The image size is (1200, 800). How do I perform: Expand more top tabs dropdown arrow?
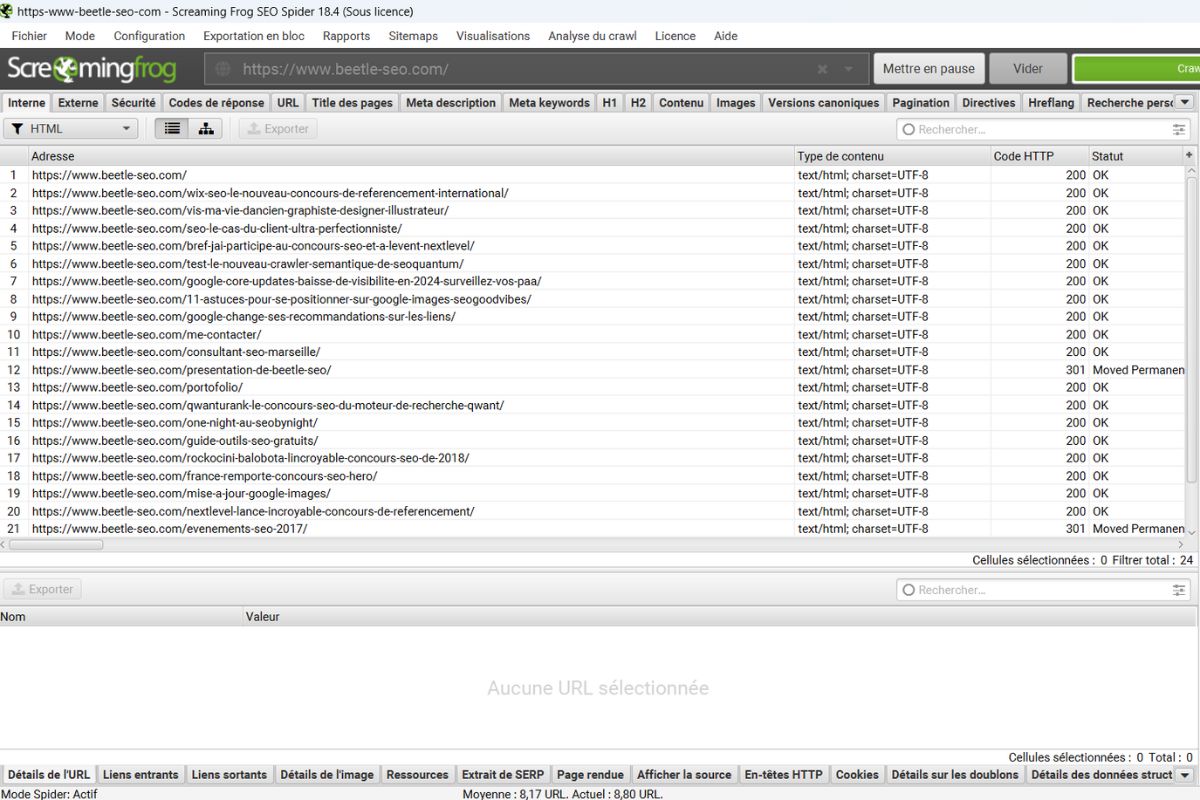(x=1184, y=102)
